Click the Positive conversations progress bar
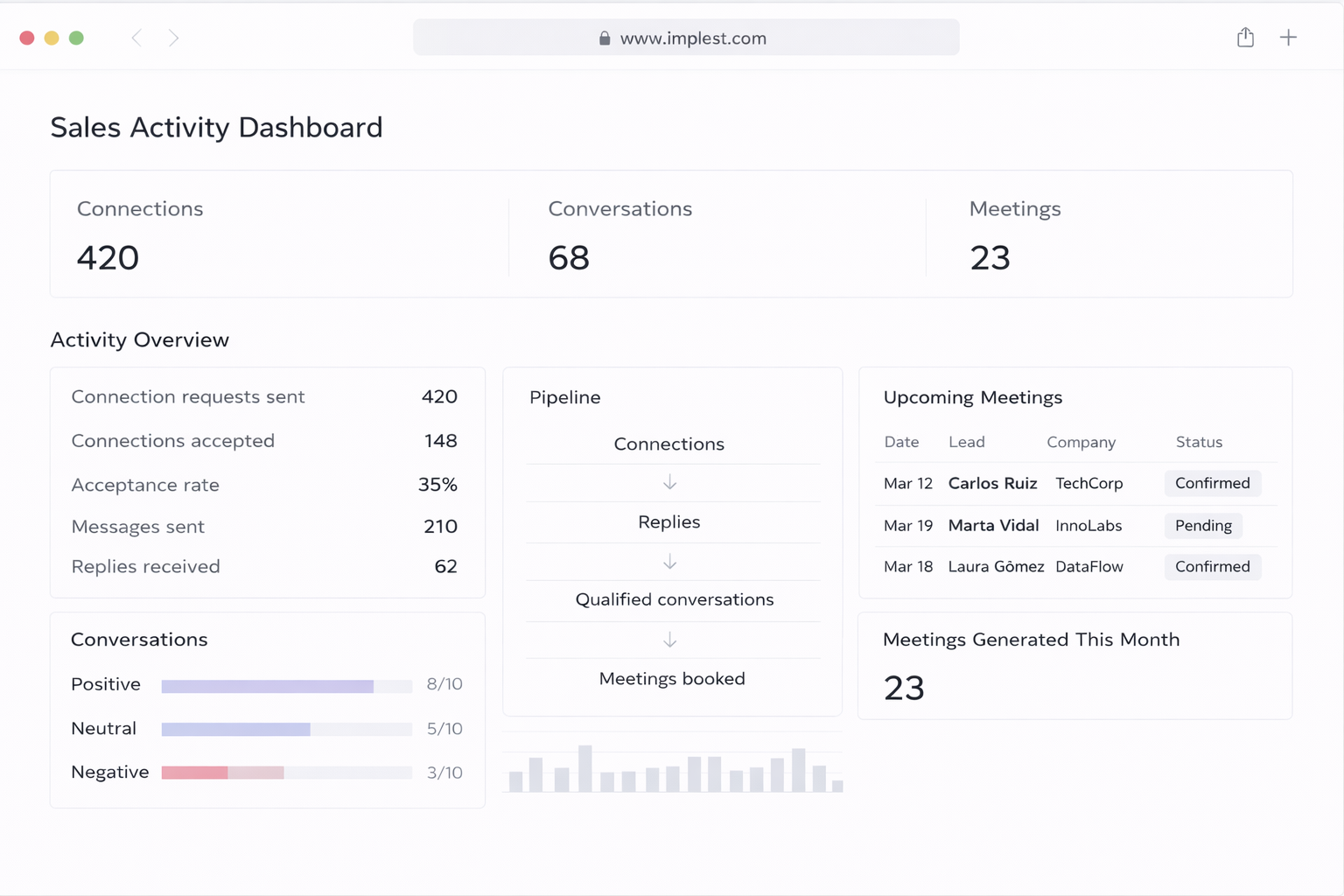The image size is (1344, 896). [286, 687]
